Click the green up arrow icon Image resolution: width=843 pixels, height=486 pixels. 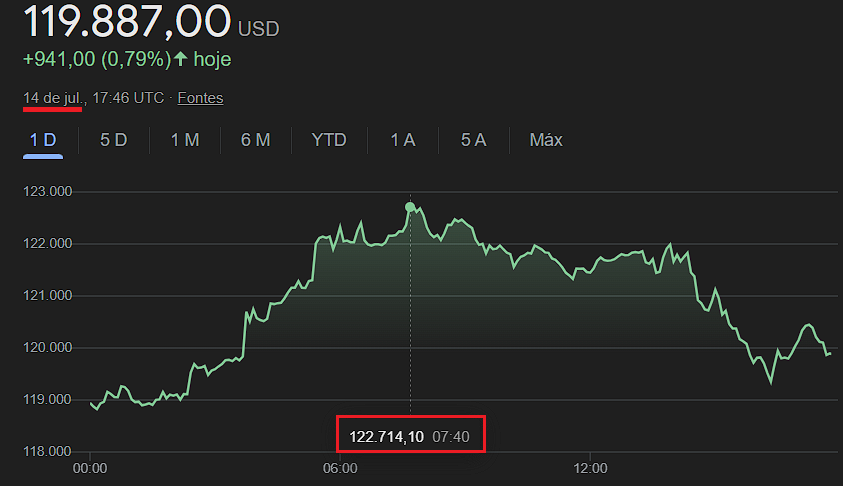(x=180, y=59)
